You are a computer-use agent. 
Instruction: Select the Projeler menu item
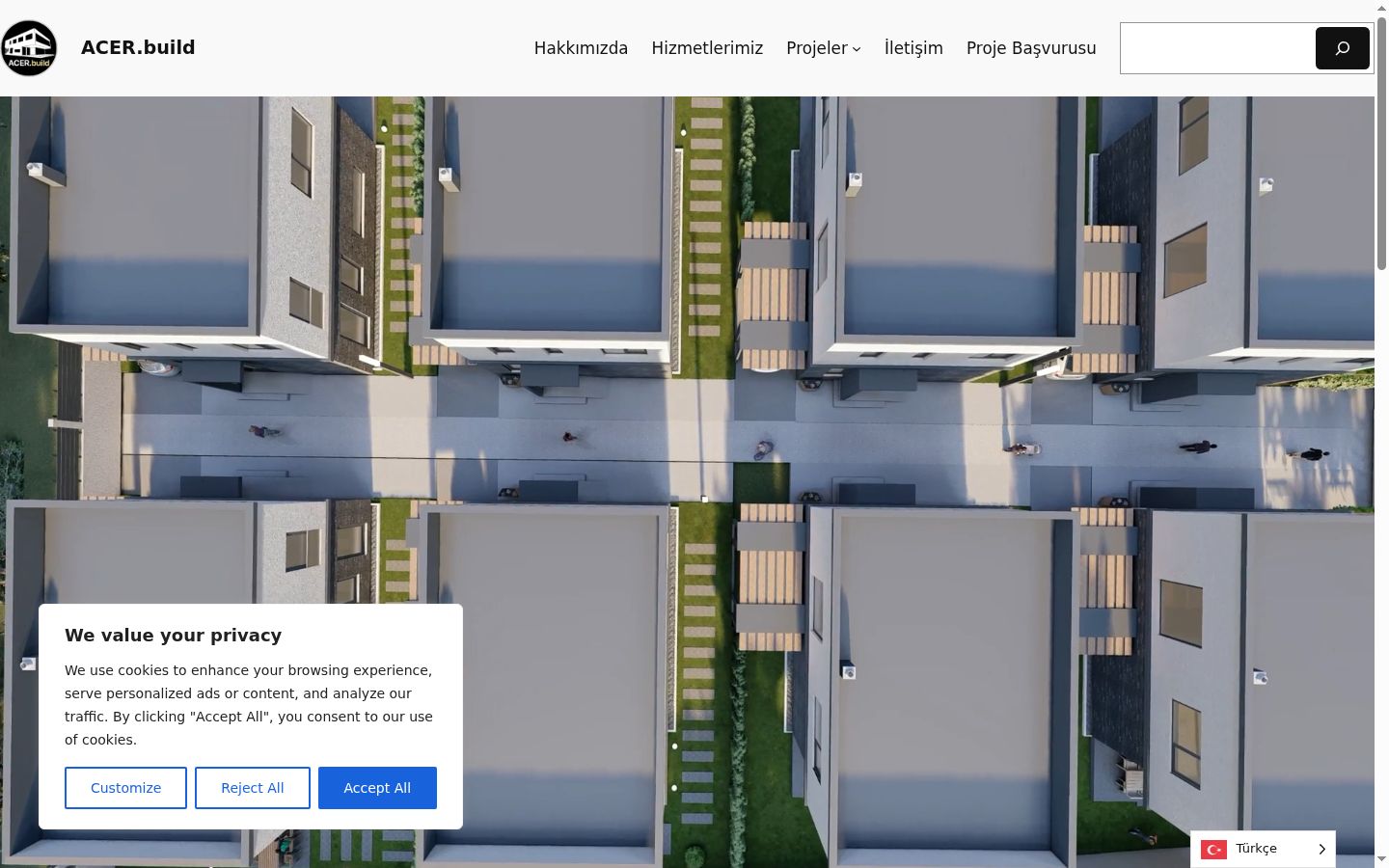(817, 48)
